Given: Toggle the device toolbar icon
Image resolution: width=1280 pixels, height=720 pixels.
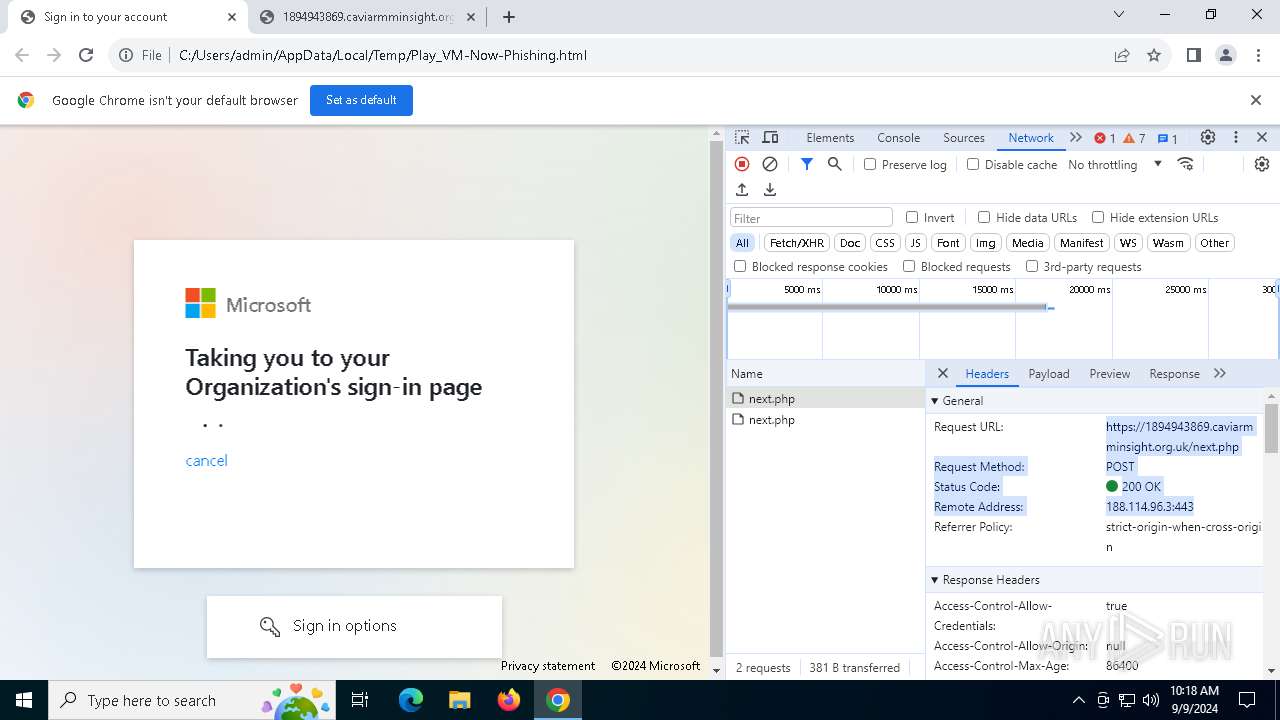Looking at the screenshot, I should [770, 138].
